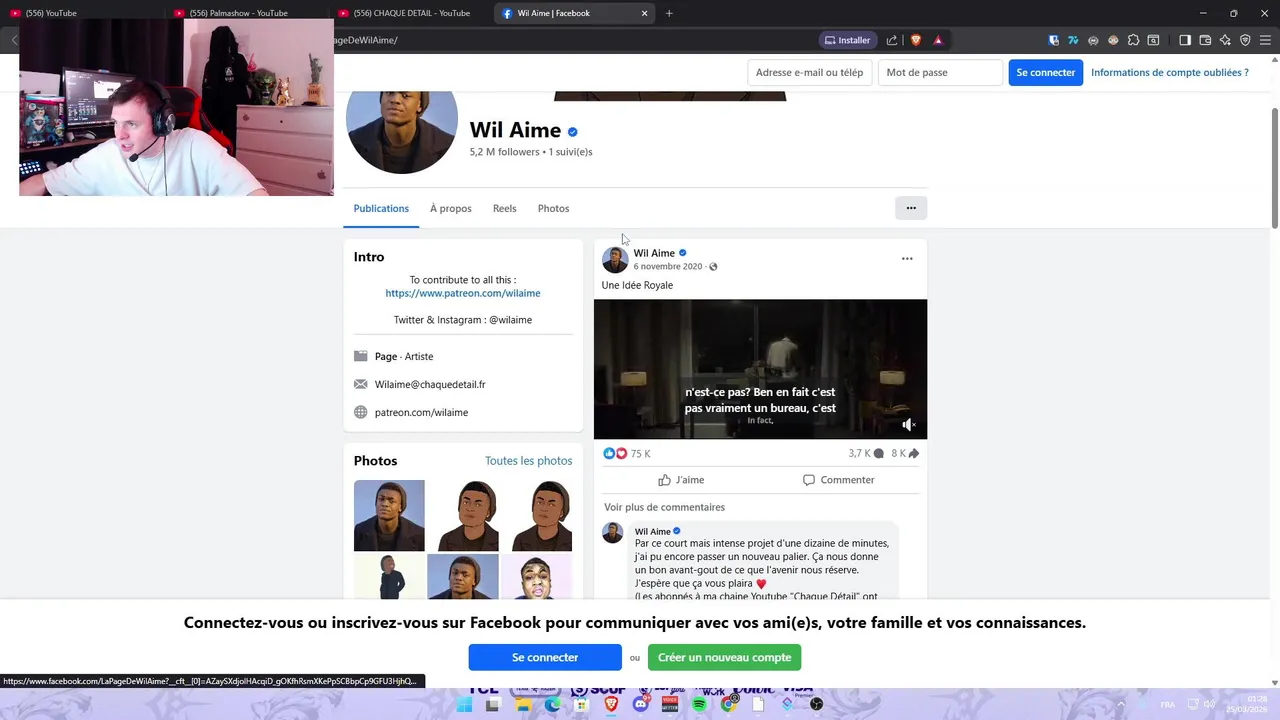Click the verified badge next to Wil Aime
Viewport: 1280px width, 720px height.
coord(572,131)
